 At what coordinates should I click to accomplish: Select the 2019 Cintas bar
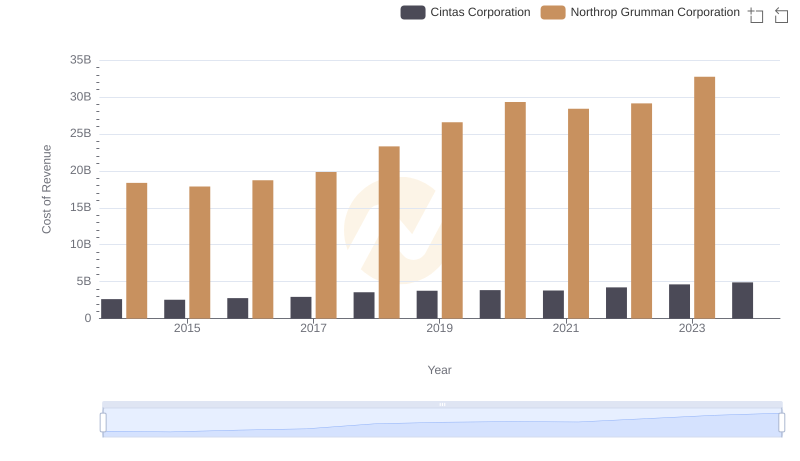point(427,305)
